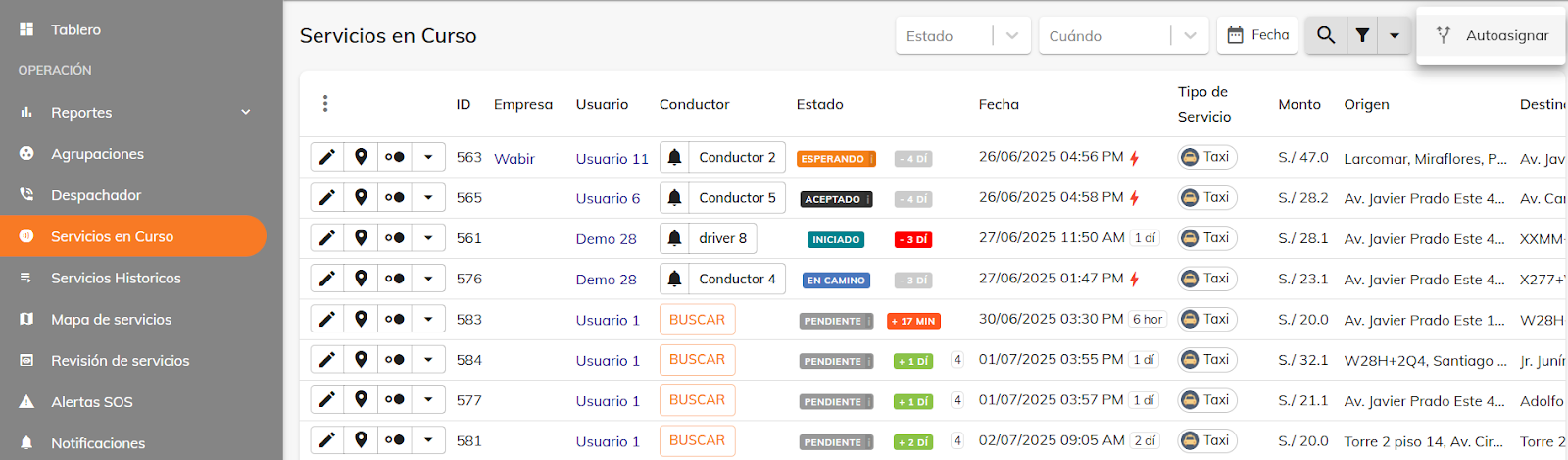Click the Taxi service type chip on row 576
The height and width of the screenshot is (460, 1568).
coord(1206,279)
